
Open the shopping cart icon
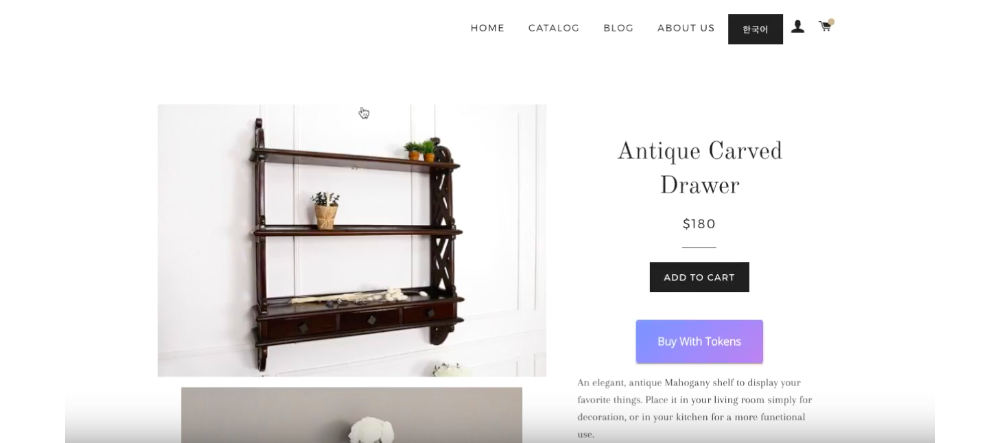(825, 27)
